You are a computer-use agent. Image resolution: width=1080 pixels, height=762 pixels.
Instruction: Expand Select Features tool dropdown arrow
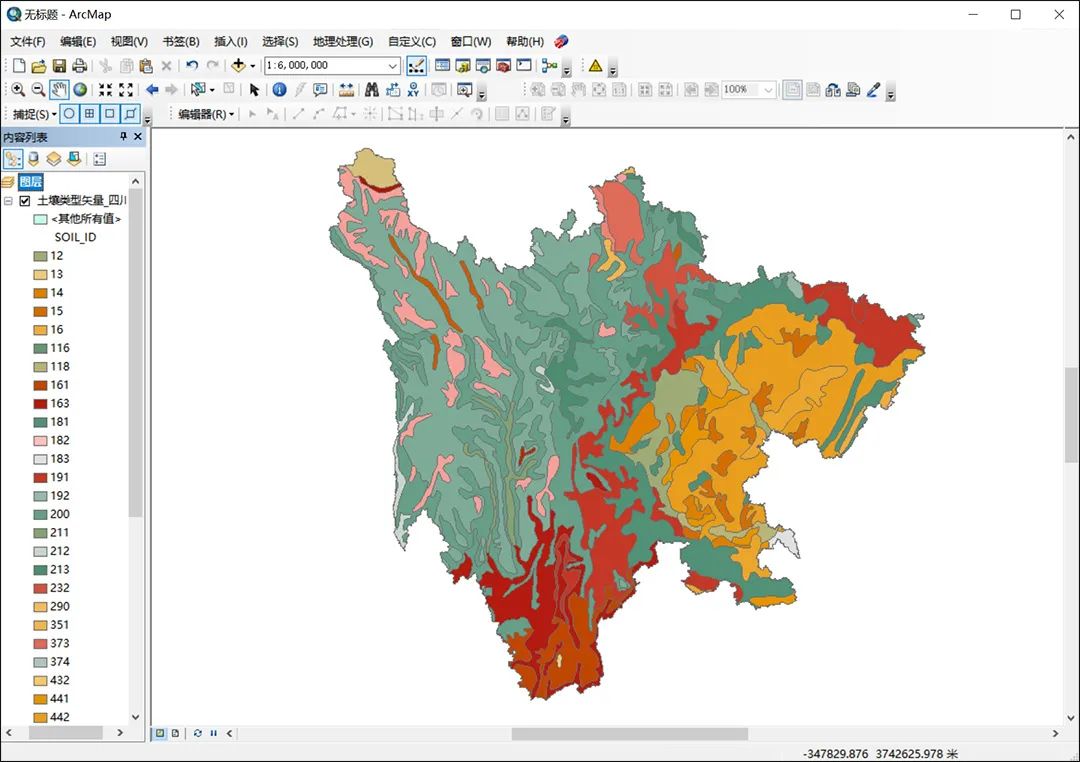tap(212, 90)
